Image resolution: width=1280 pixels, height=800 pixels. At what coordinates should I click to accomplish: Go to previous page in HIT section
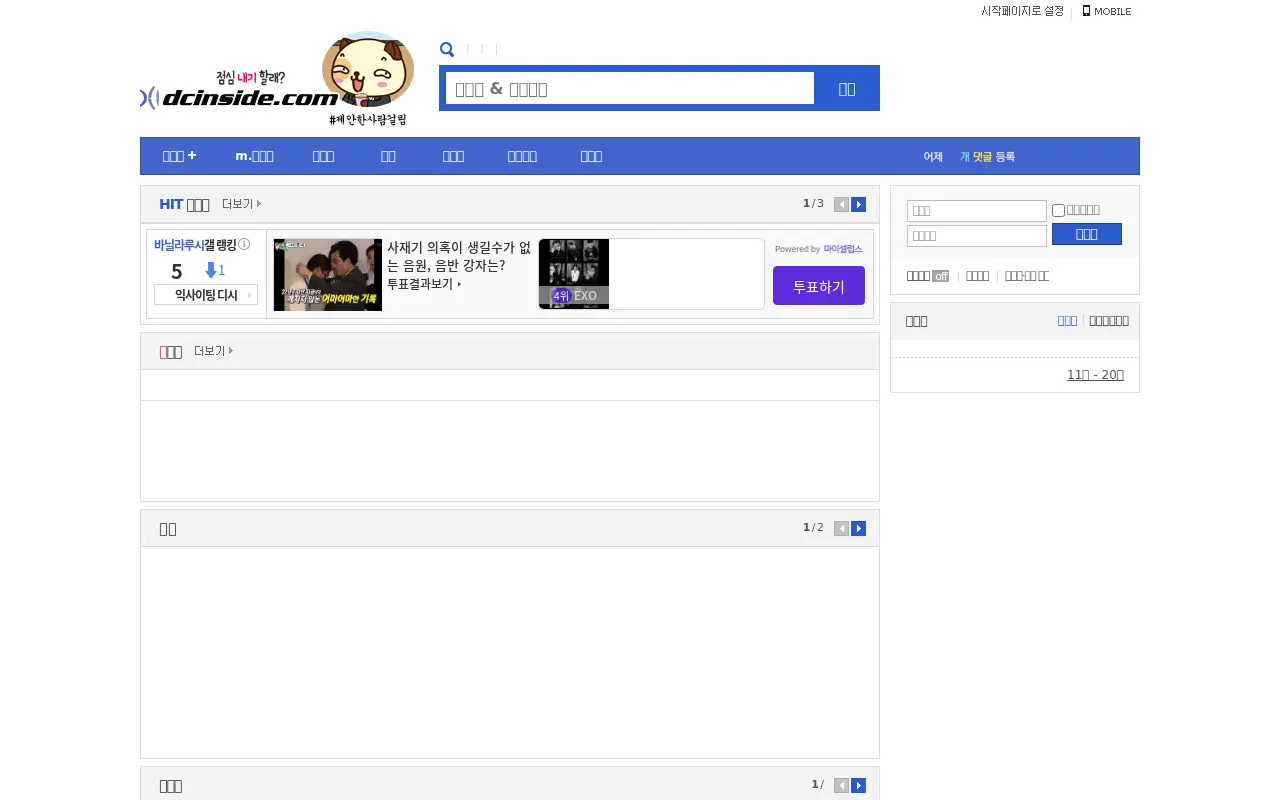coord(842,204)
